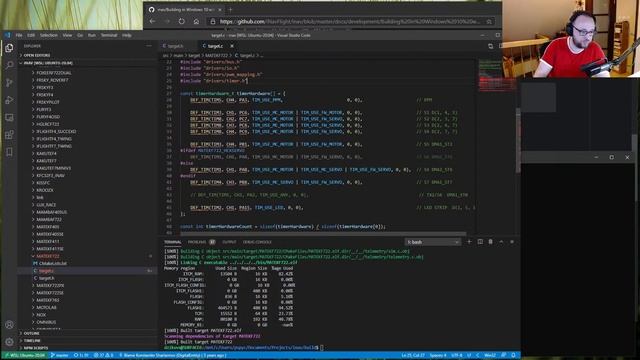Open the Explorer view in activity bar

(x=9, y=48)
